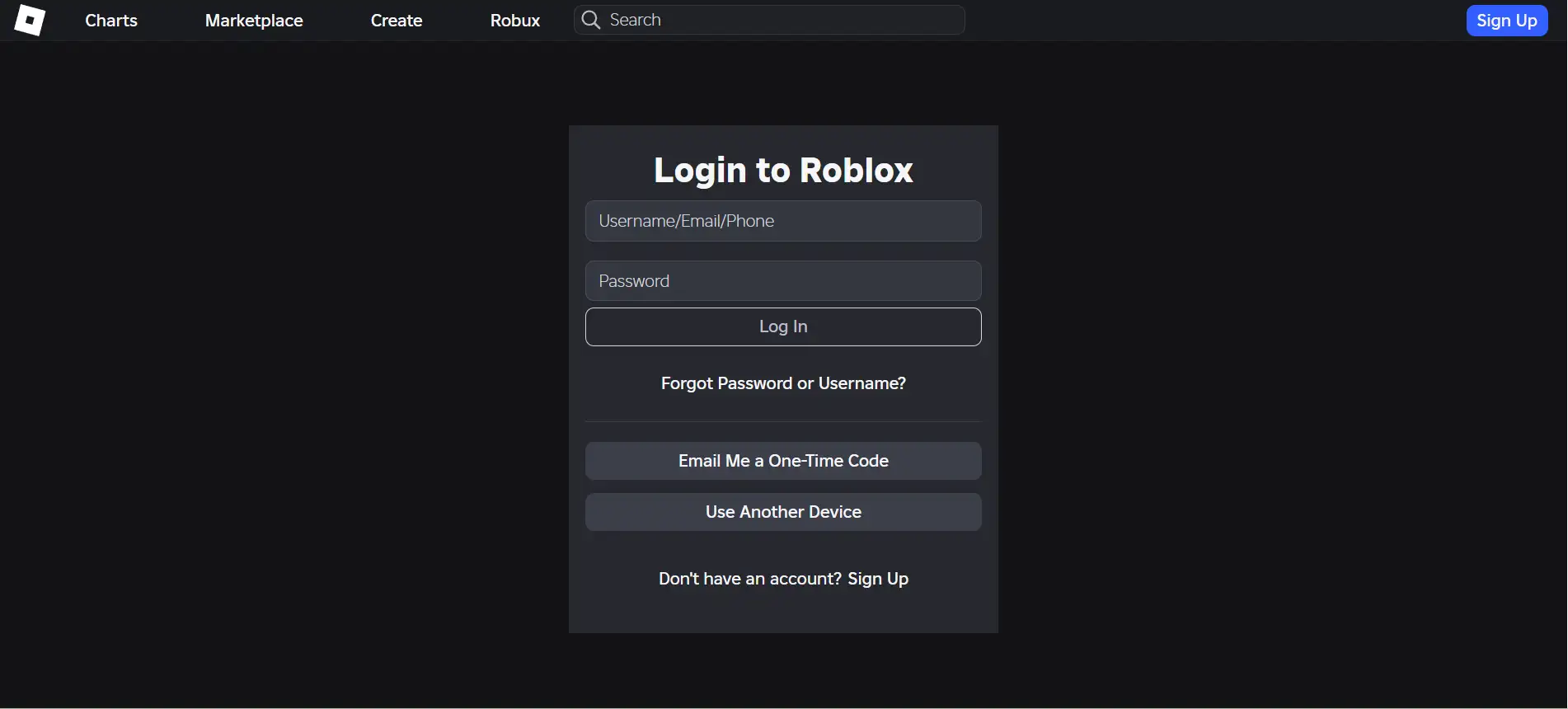1568x709 pixels.
Task: Go to the Create section
Action: [397, 21]
